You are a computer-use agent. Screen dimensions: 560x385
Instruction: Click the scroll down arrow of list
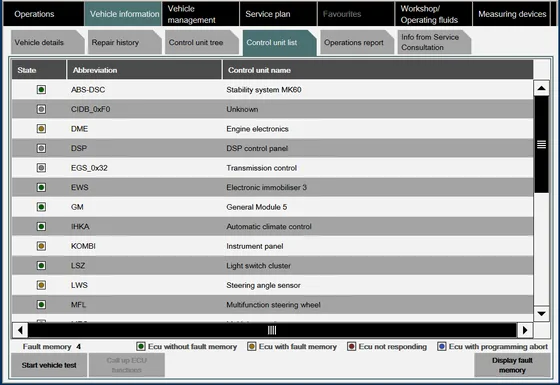(541, 314)
